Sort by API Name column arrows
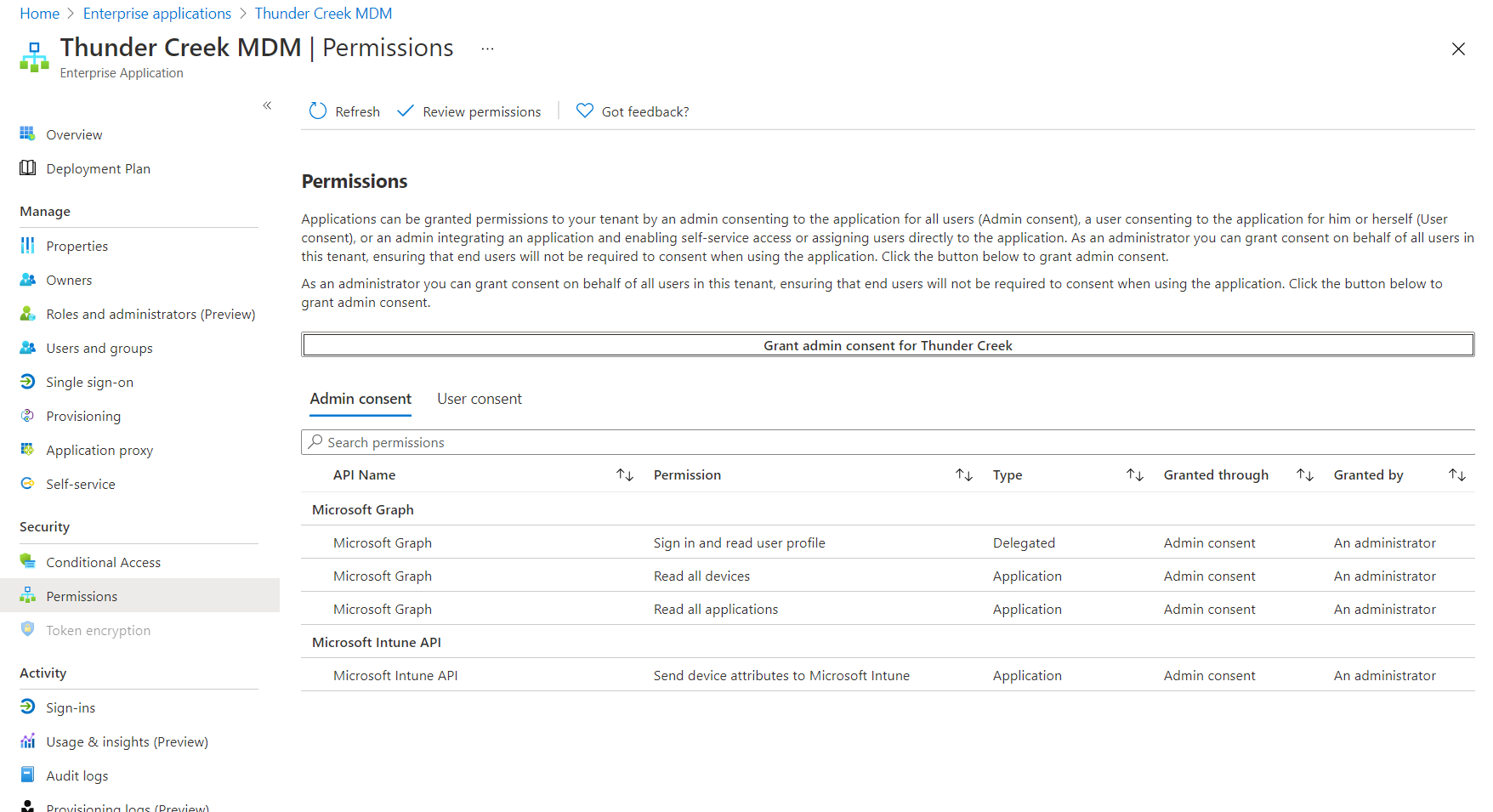The image size is (1493, 812). click(x=625, y=474)
